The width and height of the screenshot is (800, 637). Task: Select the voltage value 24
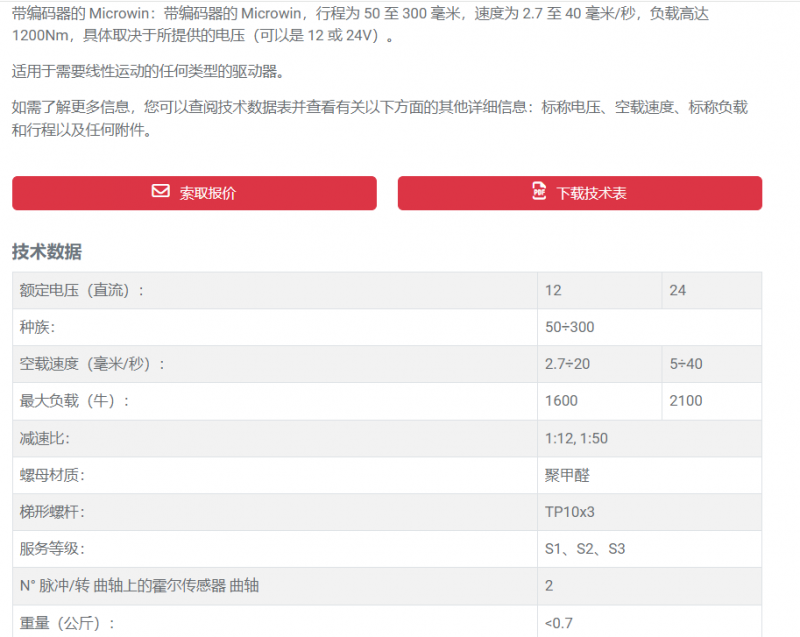point(678,291)
